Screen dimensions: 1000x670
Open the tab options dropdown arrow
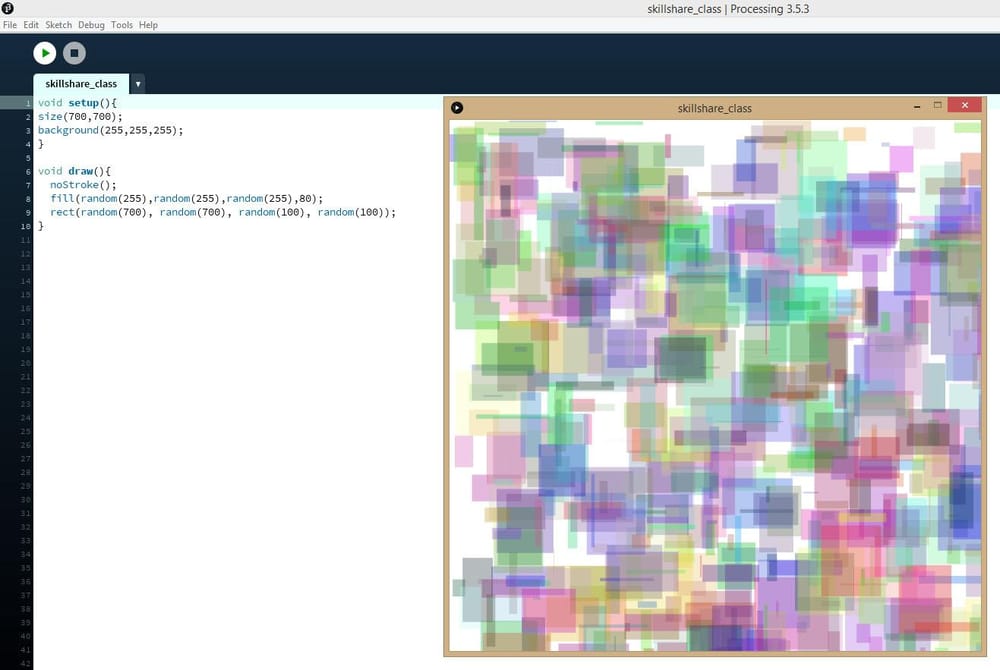[x=138, y=84]
